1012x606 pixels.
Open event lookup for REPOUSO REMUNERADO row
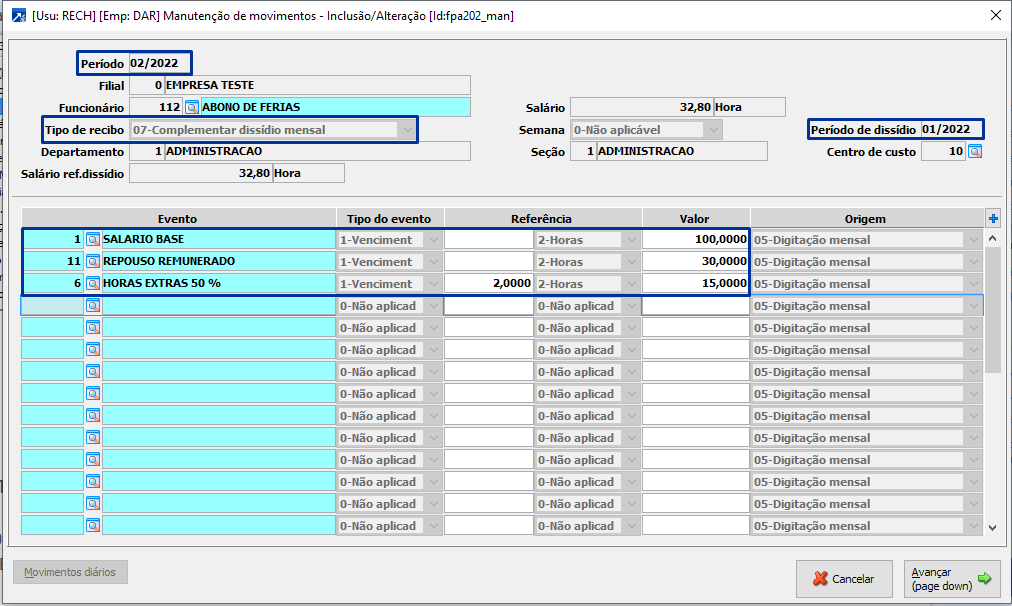click(93, 262)
